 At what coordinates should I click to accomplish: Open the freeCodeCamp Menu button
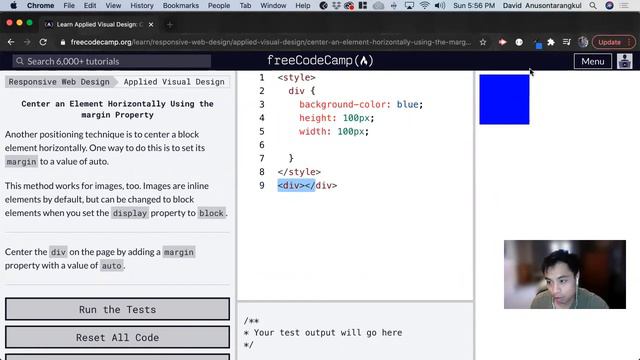tap(593, 61)
